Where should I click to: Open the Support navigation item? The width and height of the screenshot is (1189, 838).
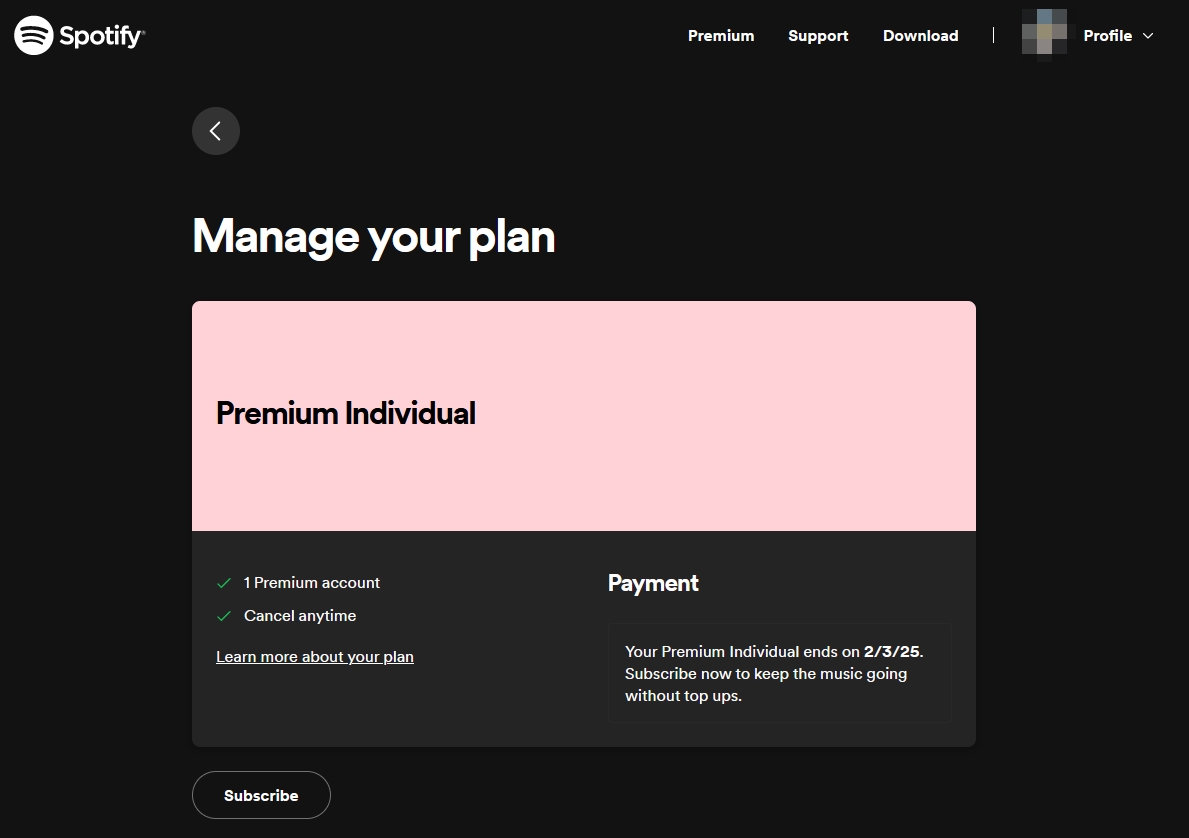[818, 36]
